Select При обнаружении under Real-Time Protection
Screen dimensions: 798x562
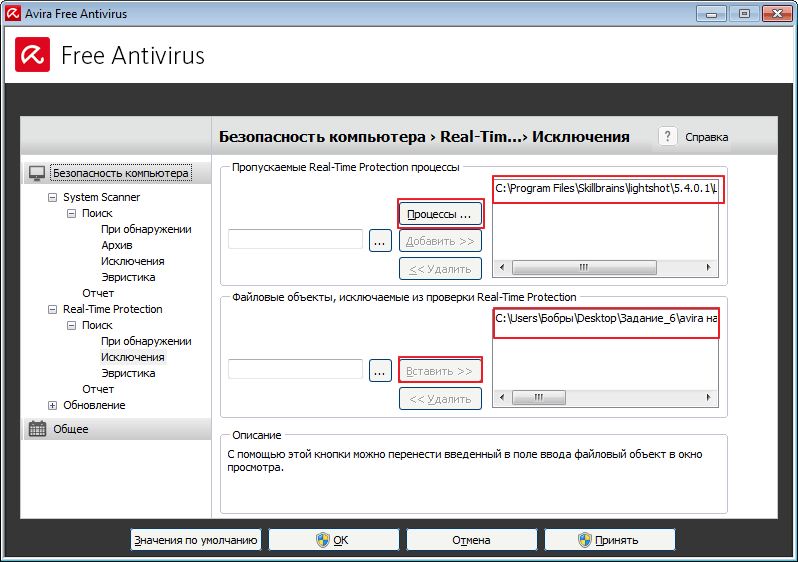tap(146, 341)
